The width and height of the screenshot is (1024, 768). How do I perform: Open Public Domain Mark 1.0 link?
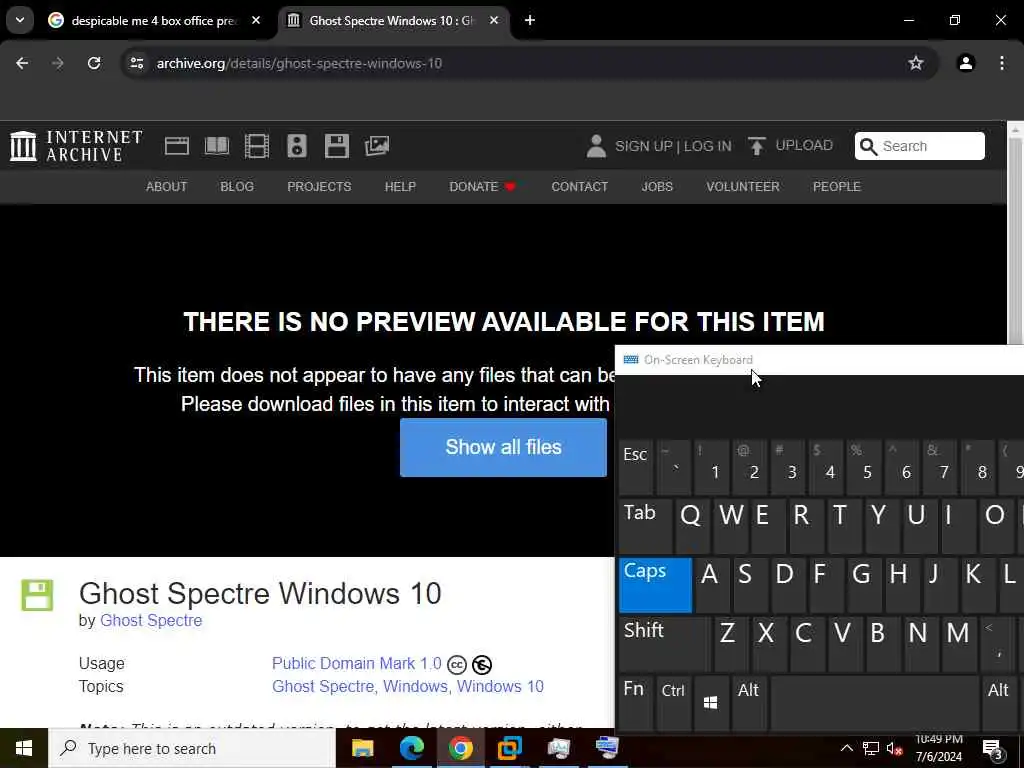(357, 664)
